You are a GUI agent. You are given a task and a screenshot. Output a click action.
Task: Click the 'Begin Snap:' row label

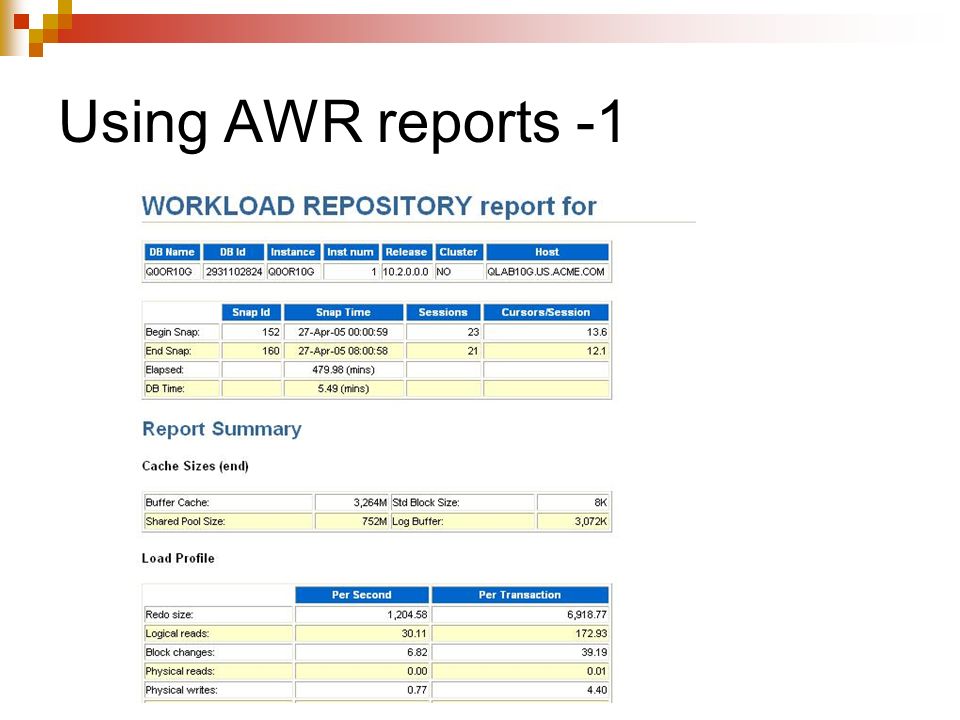172,332
